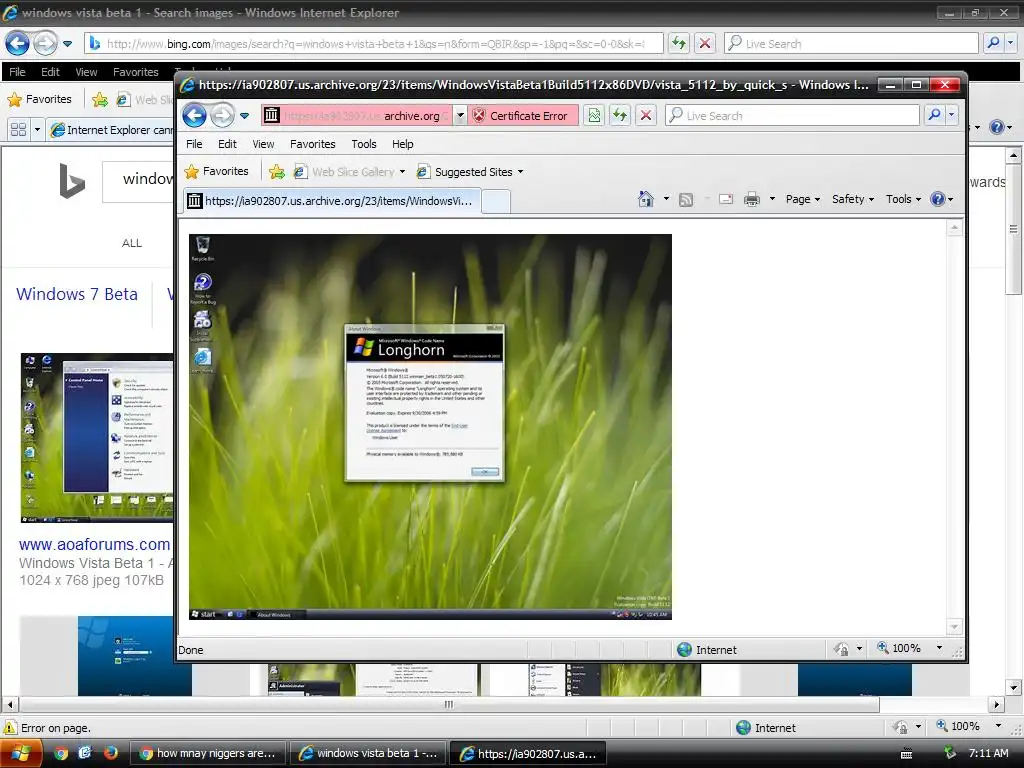Click scroll down arrow in Bing window
Screen dimensions: 1024x768
tap(1014, 687)
